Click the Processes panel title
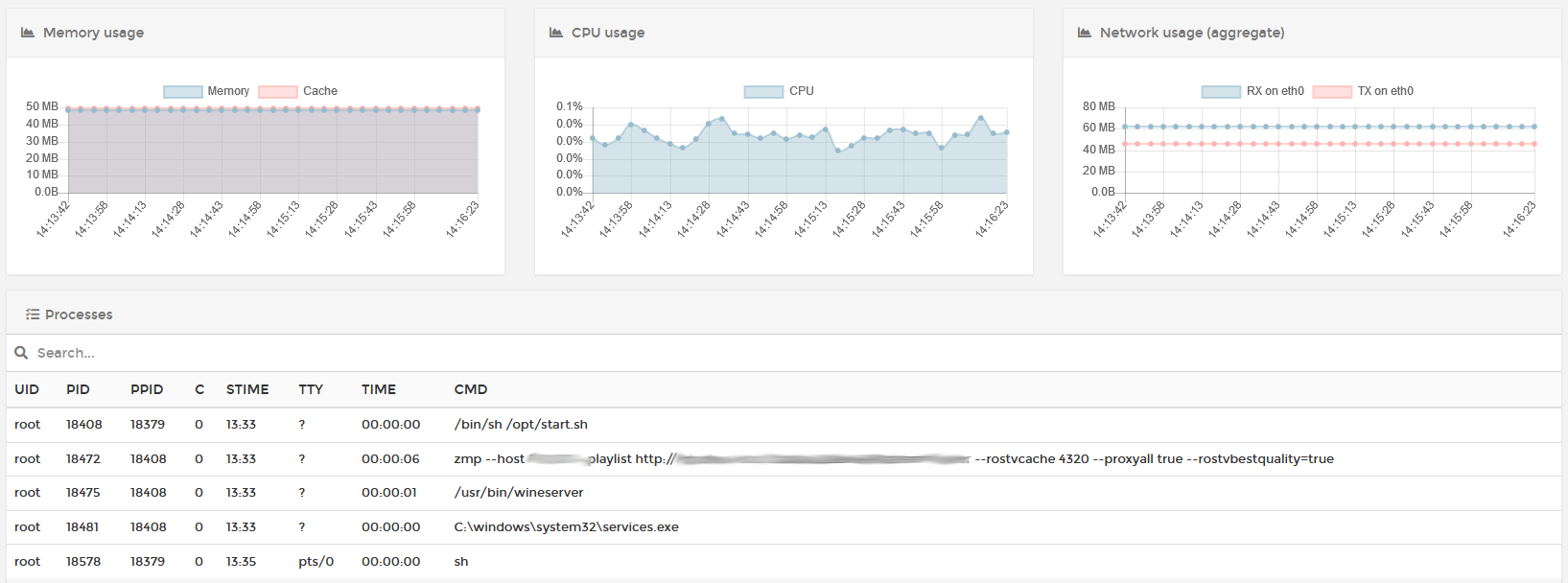The height and width of the screenshot is (583, 1568). tap(79, 315)
